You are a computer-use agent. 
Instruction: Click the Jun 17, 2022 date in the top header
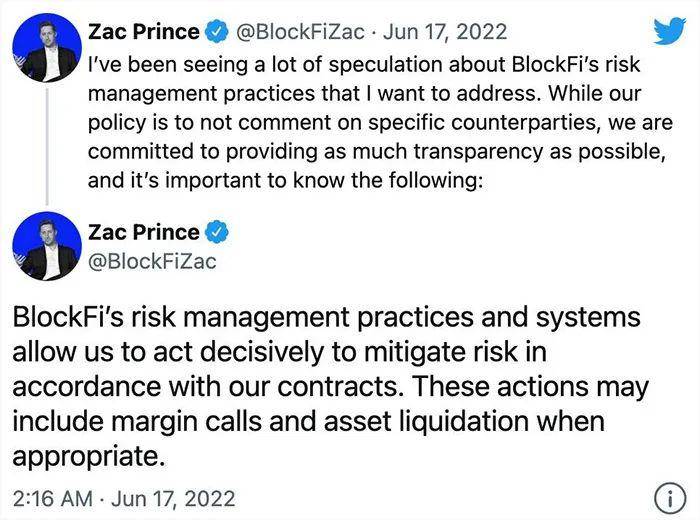[445, 32]
